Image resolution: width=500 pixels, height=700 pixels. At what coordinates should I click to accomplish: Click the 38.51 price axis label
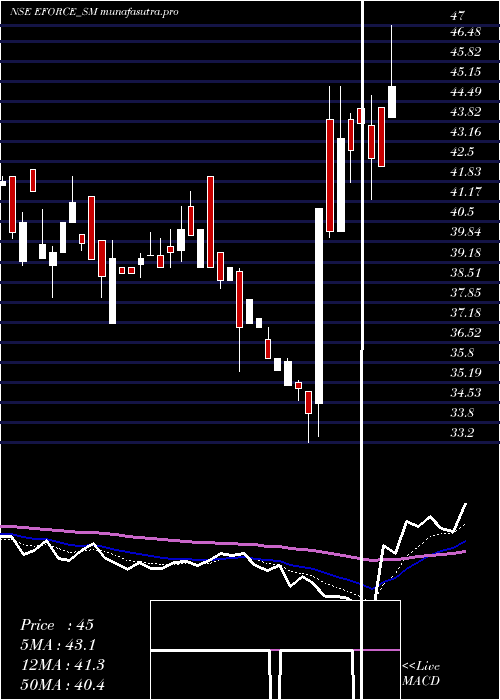click(466, 272)
